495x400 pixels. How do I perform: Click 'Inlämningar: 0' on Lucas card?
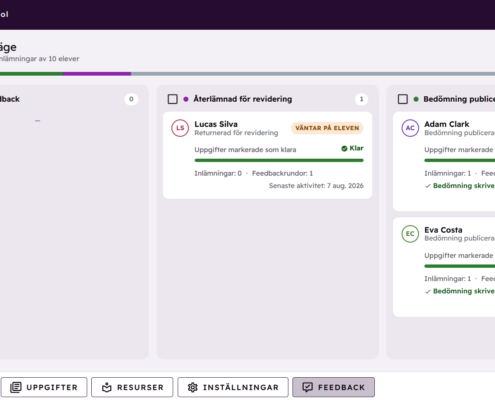[x=218, y=173]
